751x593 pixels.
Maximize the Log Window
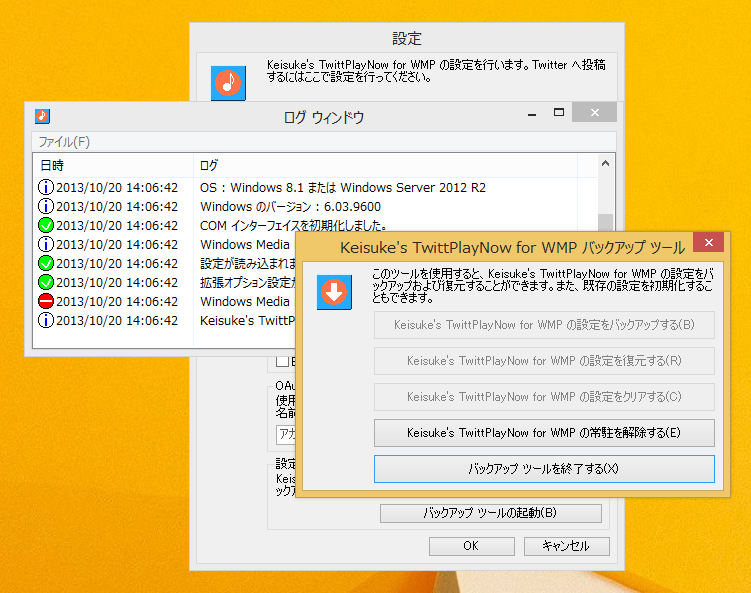click(558, 113)
